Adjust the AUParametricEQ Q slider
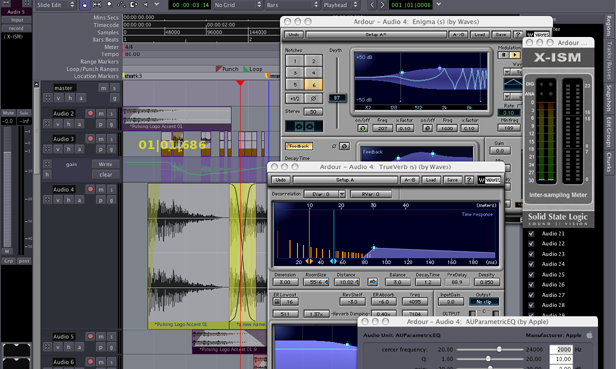The image size is (616, 369). click(488, 359)
